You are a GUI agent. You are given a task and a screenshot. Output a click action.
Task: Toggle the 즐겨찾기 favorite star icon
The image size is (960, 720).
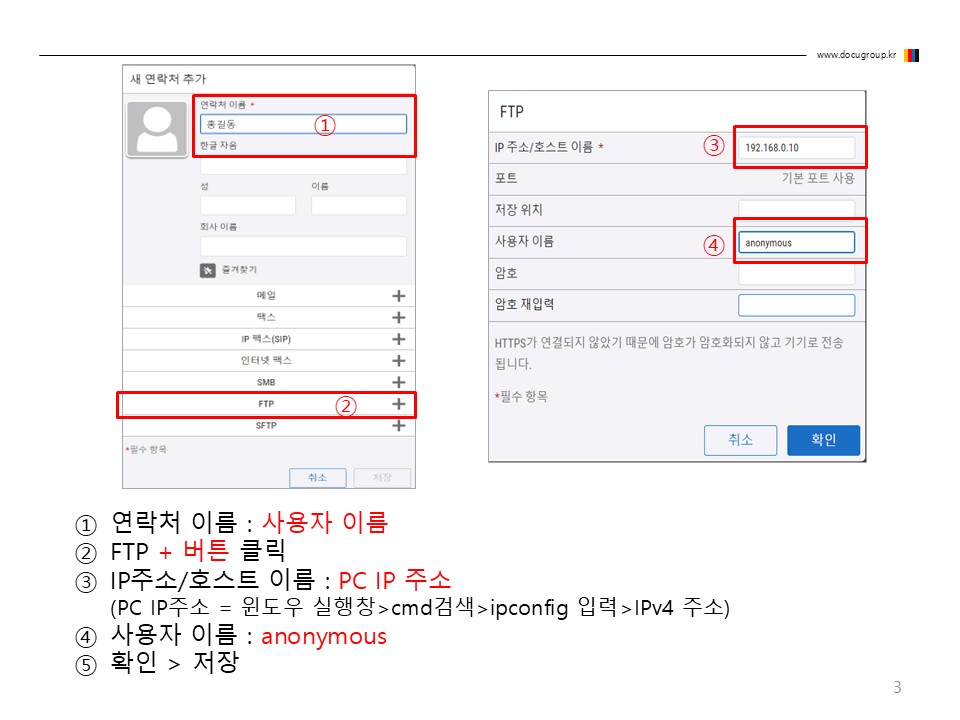(208, 270)
